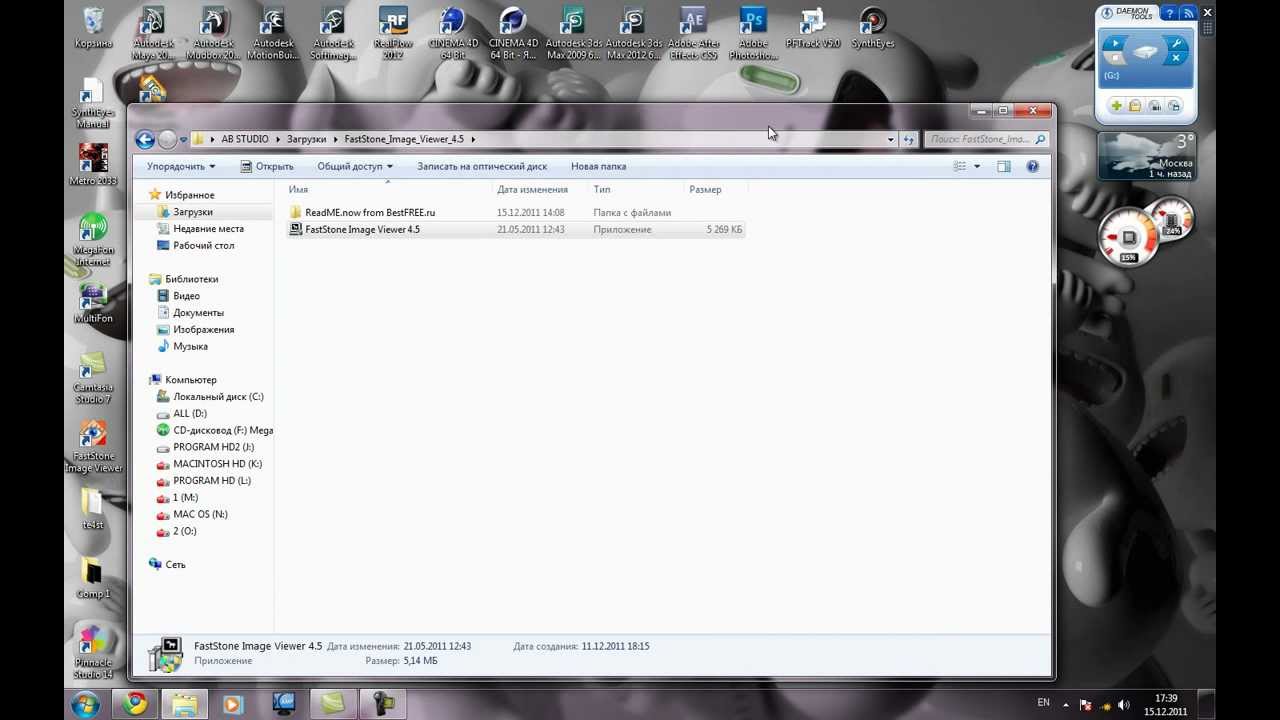
Task: Open Daemon Tools wrench settings button
Action: (x=1177, y=43)
